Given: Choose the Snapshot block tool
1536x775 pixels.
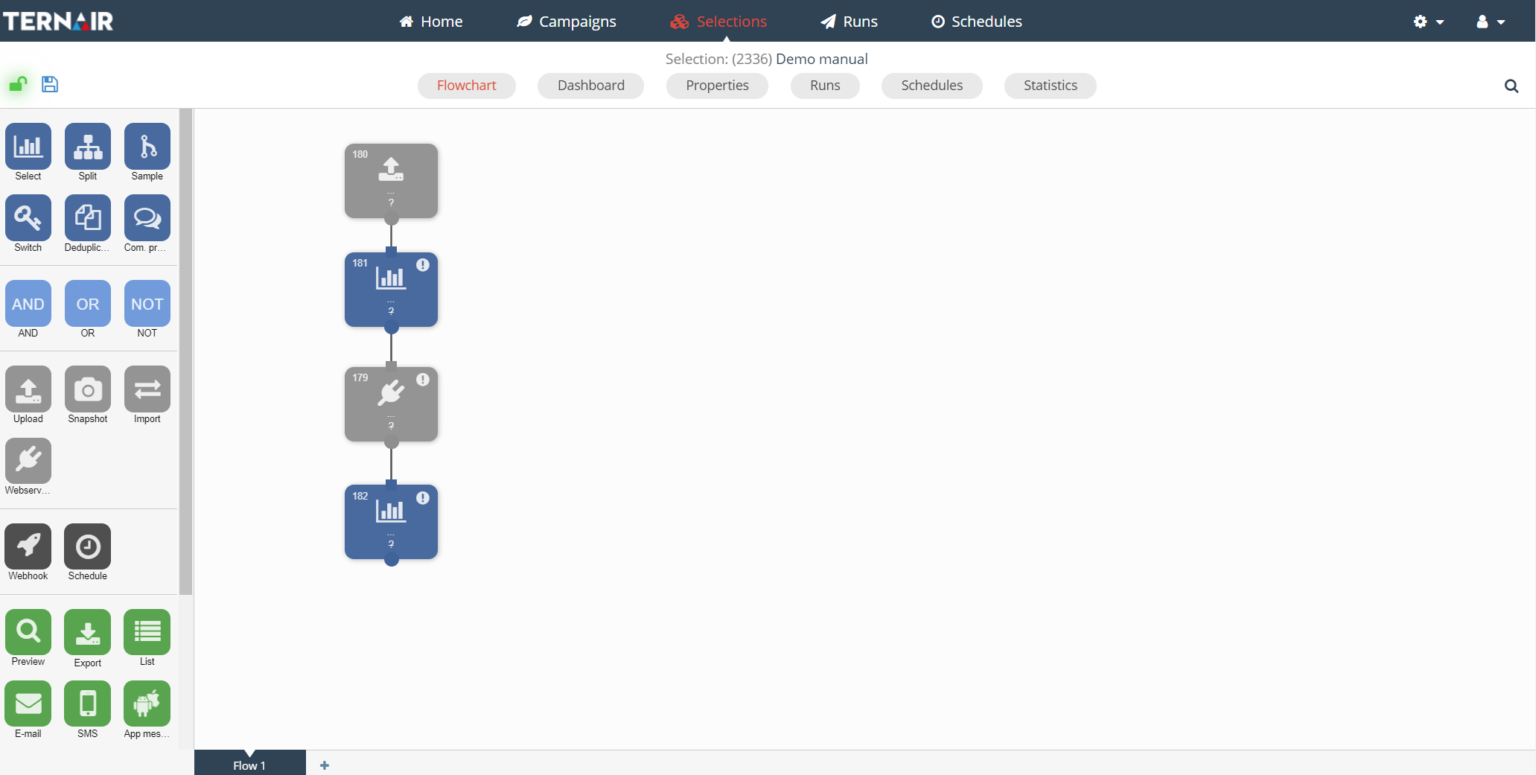Looking at the screenshot, I should [x=88, y=390].
